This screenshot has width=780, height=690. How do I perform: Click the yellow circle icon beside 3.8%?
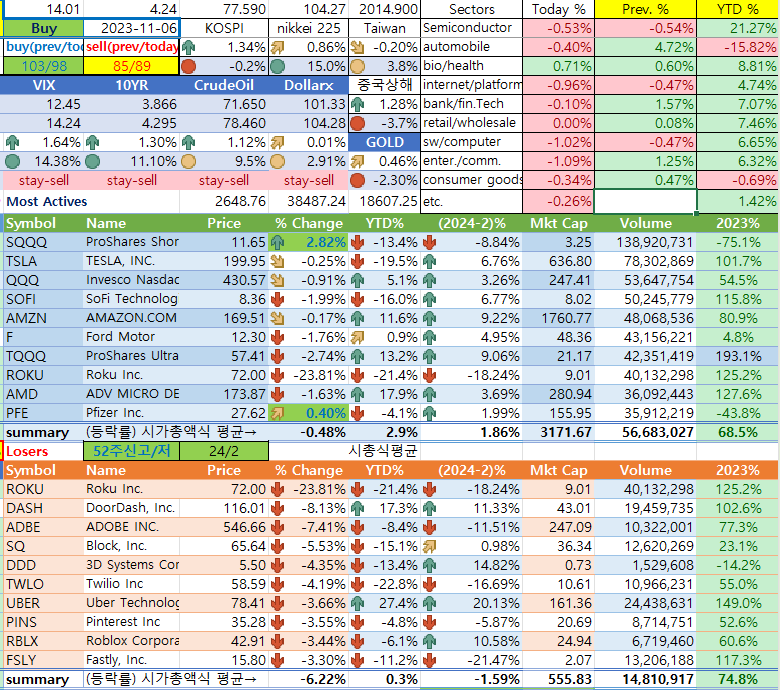[357, 67]
